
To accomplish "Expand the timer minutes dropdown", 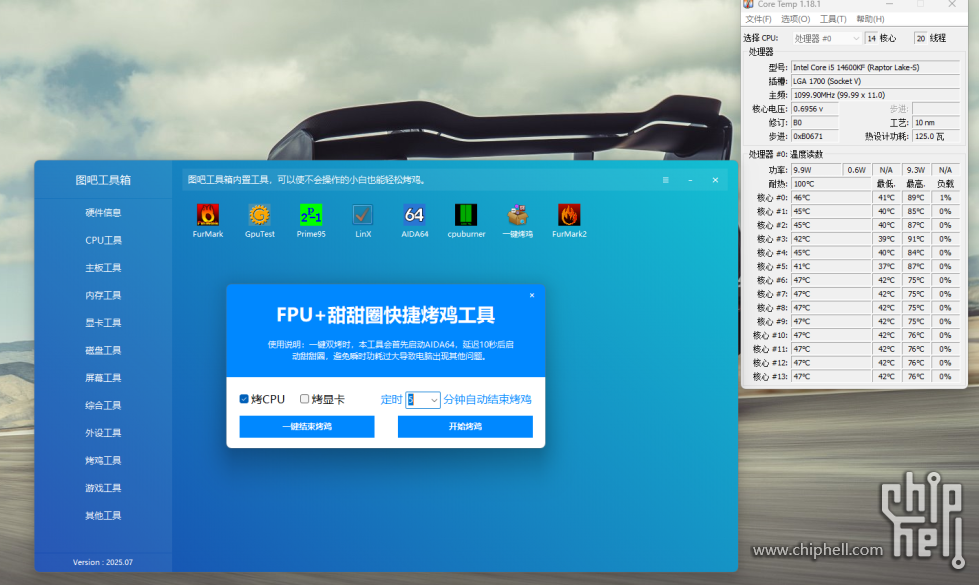I will click(434, 400).
